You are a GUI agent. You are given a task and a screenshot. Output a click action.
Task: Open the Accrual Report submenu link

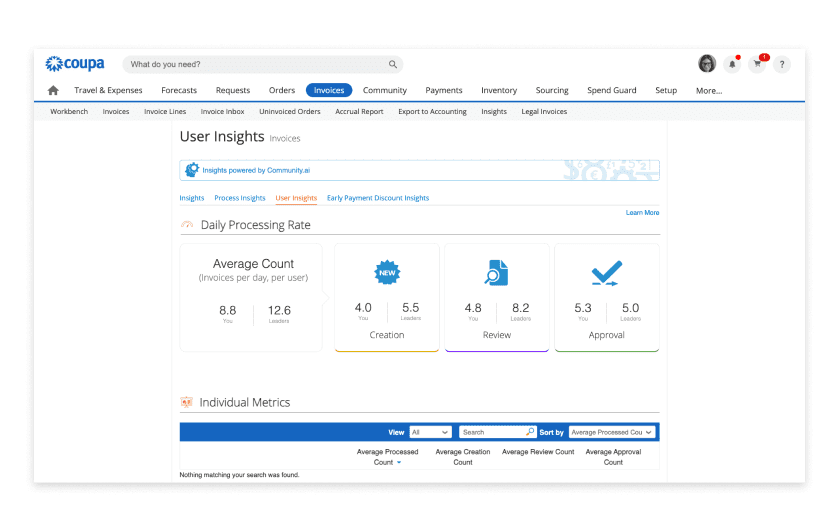point(359,112)
